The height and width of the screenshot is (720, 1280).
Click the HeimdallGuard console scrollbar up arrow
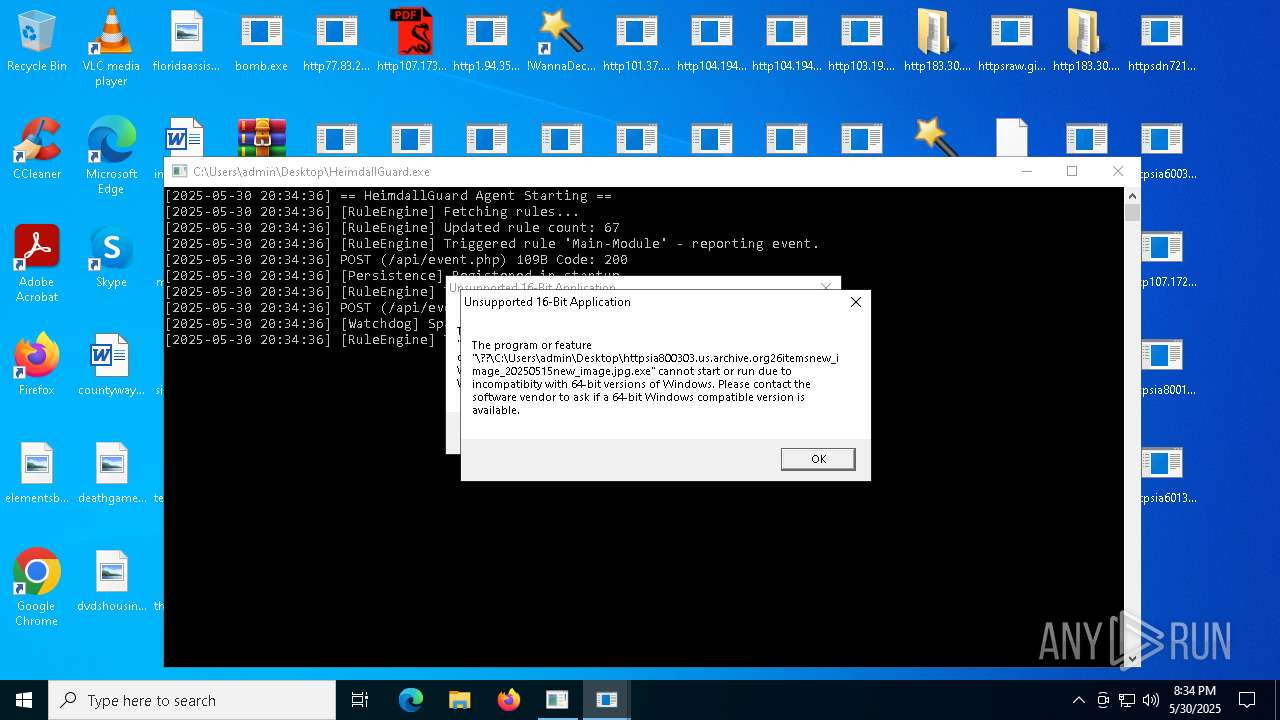point(1132,196)
